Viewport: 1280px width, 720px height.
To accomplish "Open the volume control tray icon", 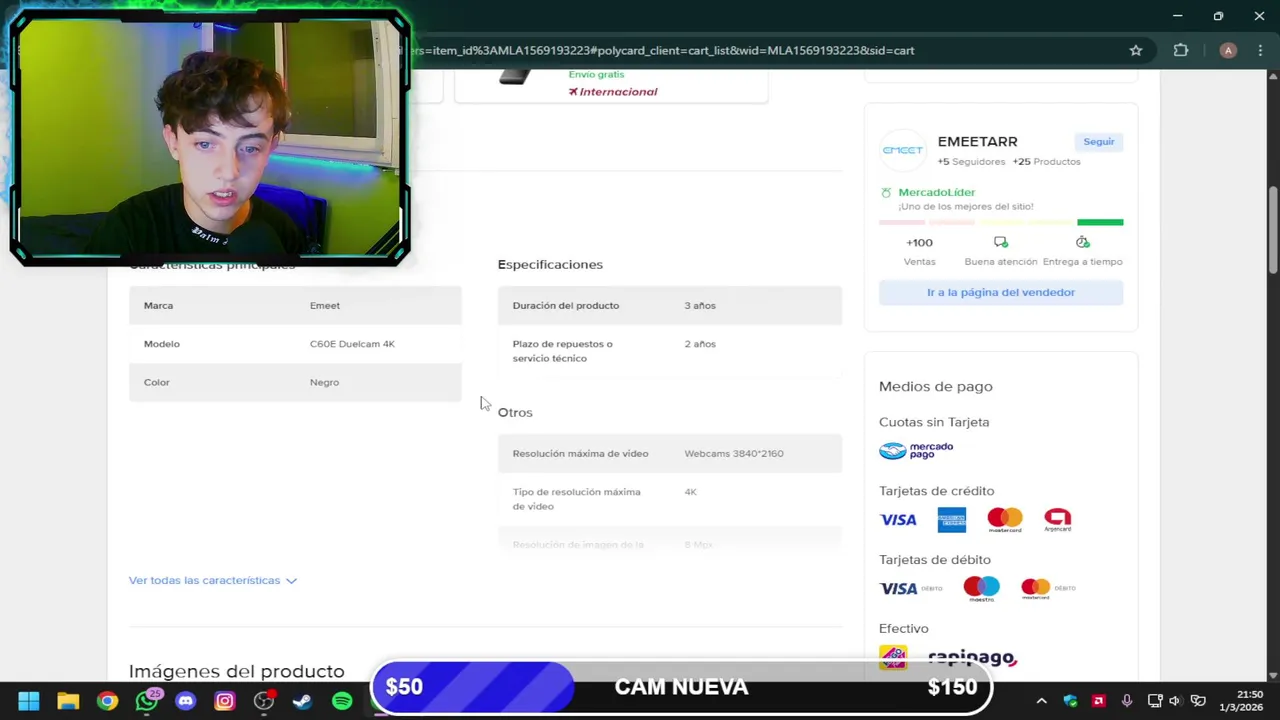I will [x=1176, y=701].
